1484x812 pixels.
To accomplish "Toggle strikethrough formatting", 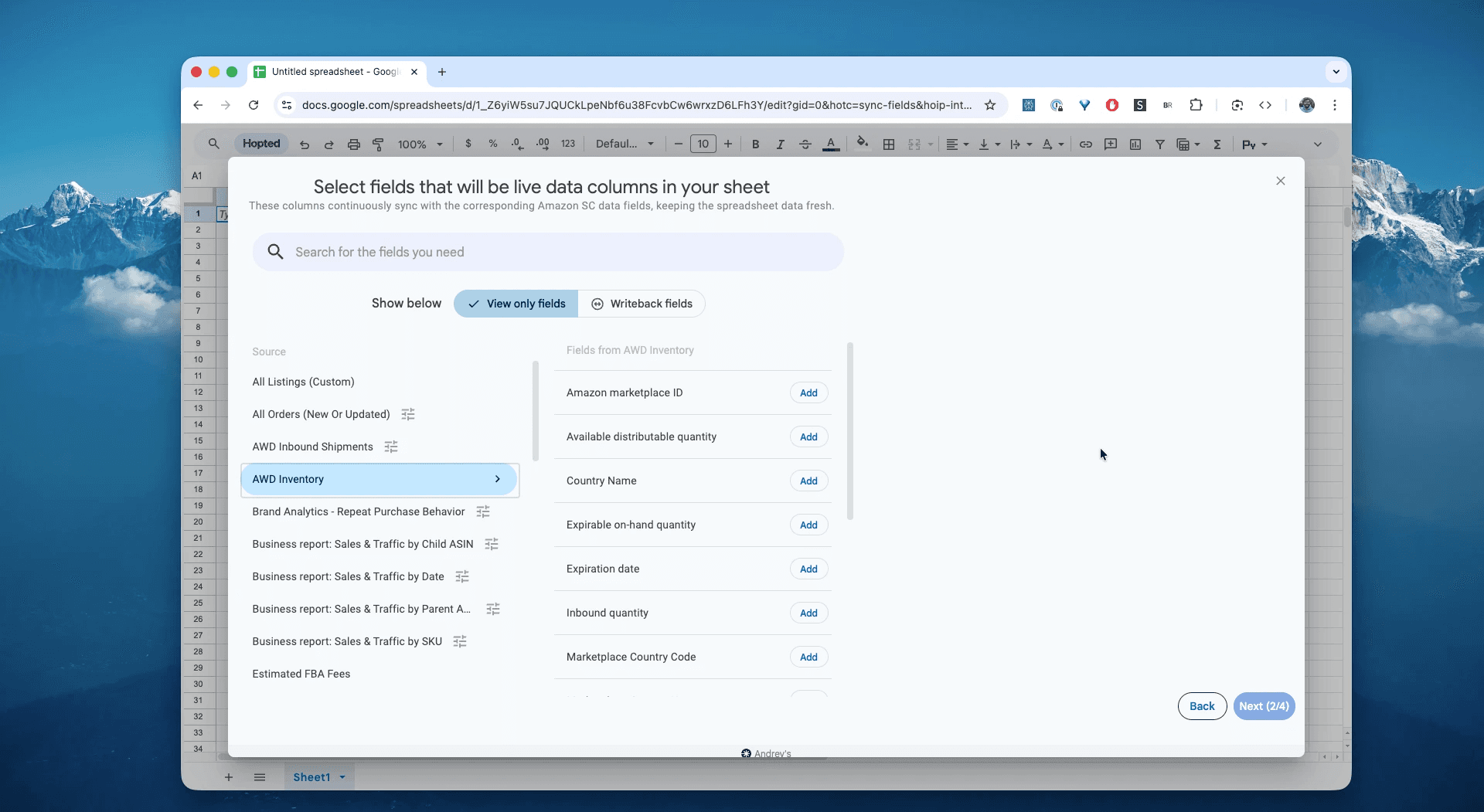I will point(805,144).
